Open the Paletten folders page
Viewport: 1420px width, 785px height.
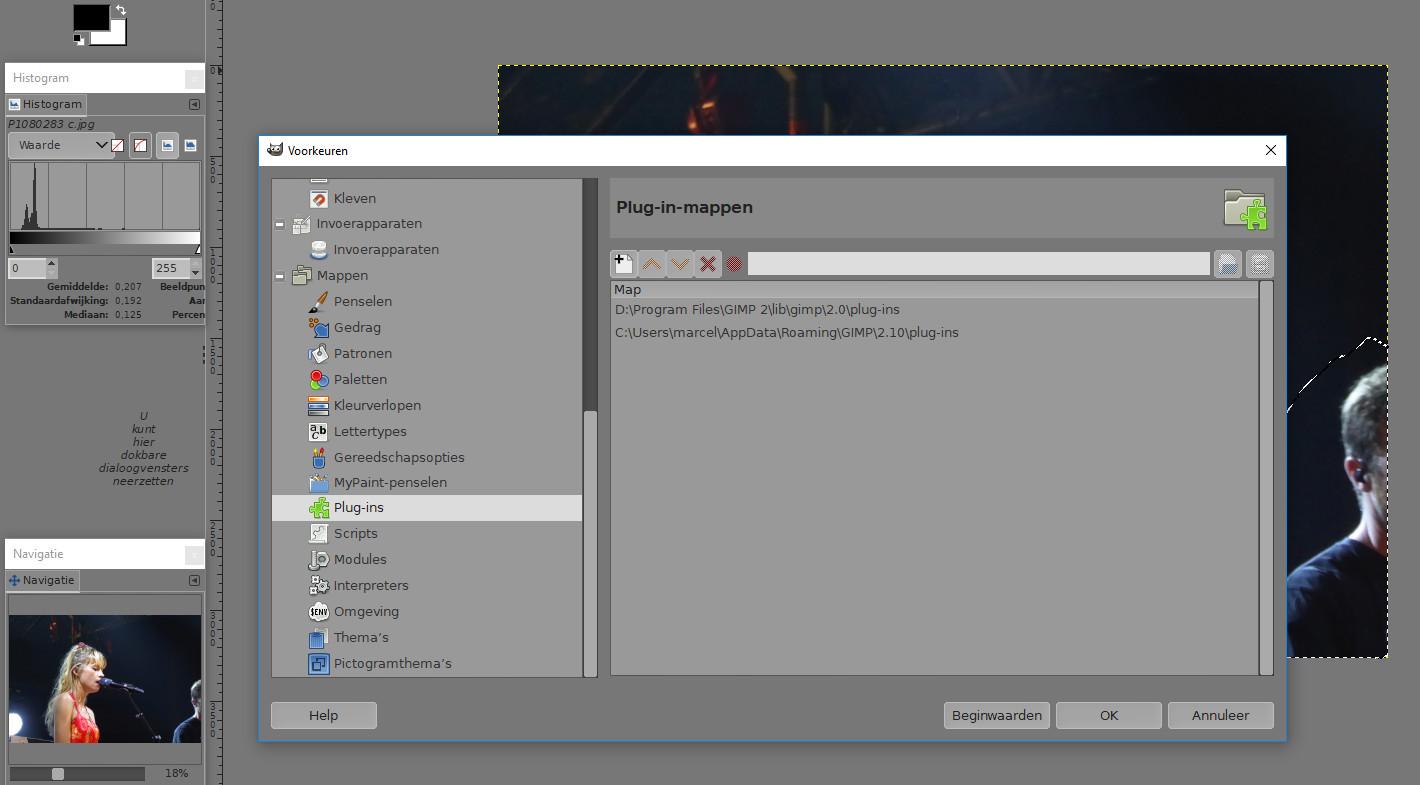click(360, 380)
